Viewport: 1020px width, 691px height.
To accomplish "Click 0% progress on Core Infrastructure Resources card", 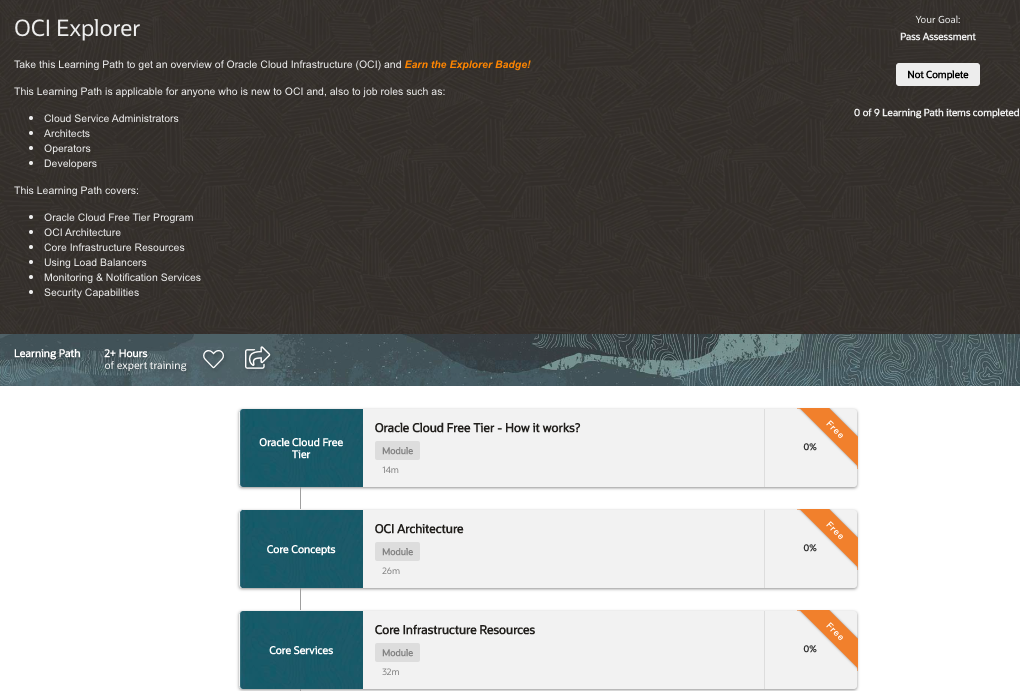I will pos(809,649).
